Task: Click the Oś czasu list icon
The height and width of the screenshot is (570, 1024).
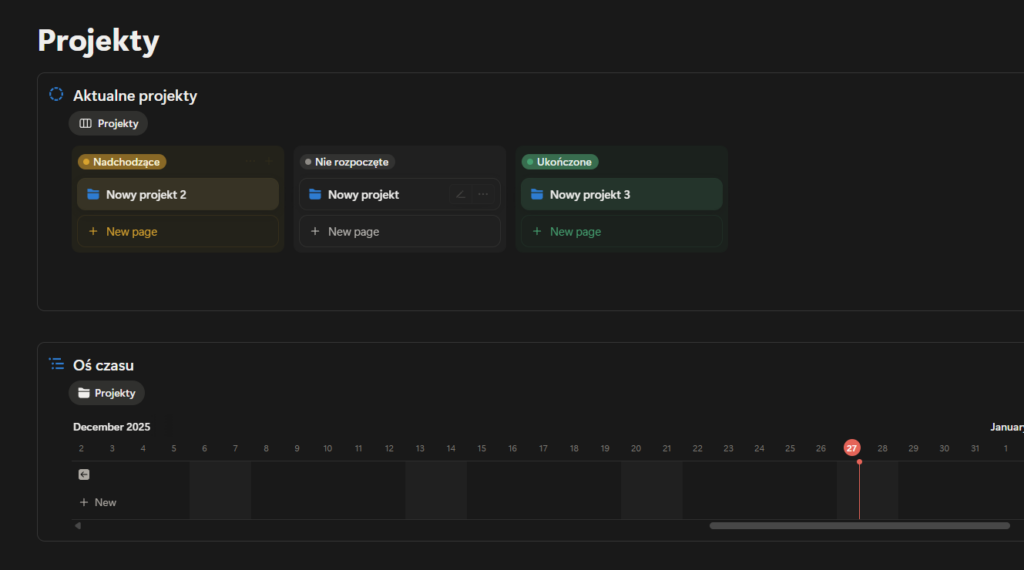Action: [57, 364]
